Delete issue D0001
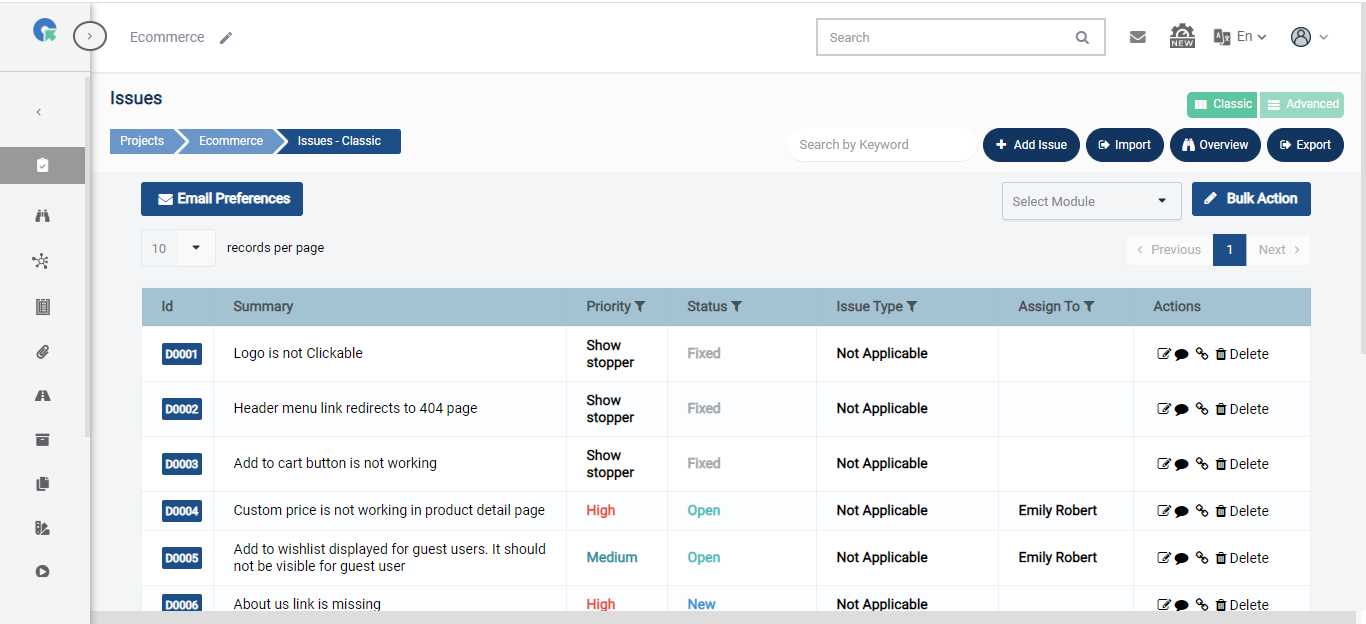This screenshot has height=624, width=1366. (1242, 354)
